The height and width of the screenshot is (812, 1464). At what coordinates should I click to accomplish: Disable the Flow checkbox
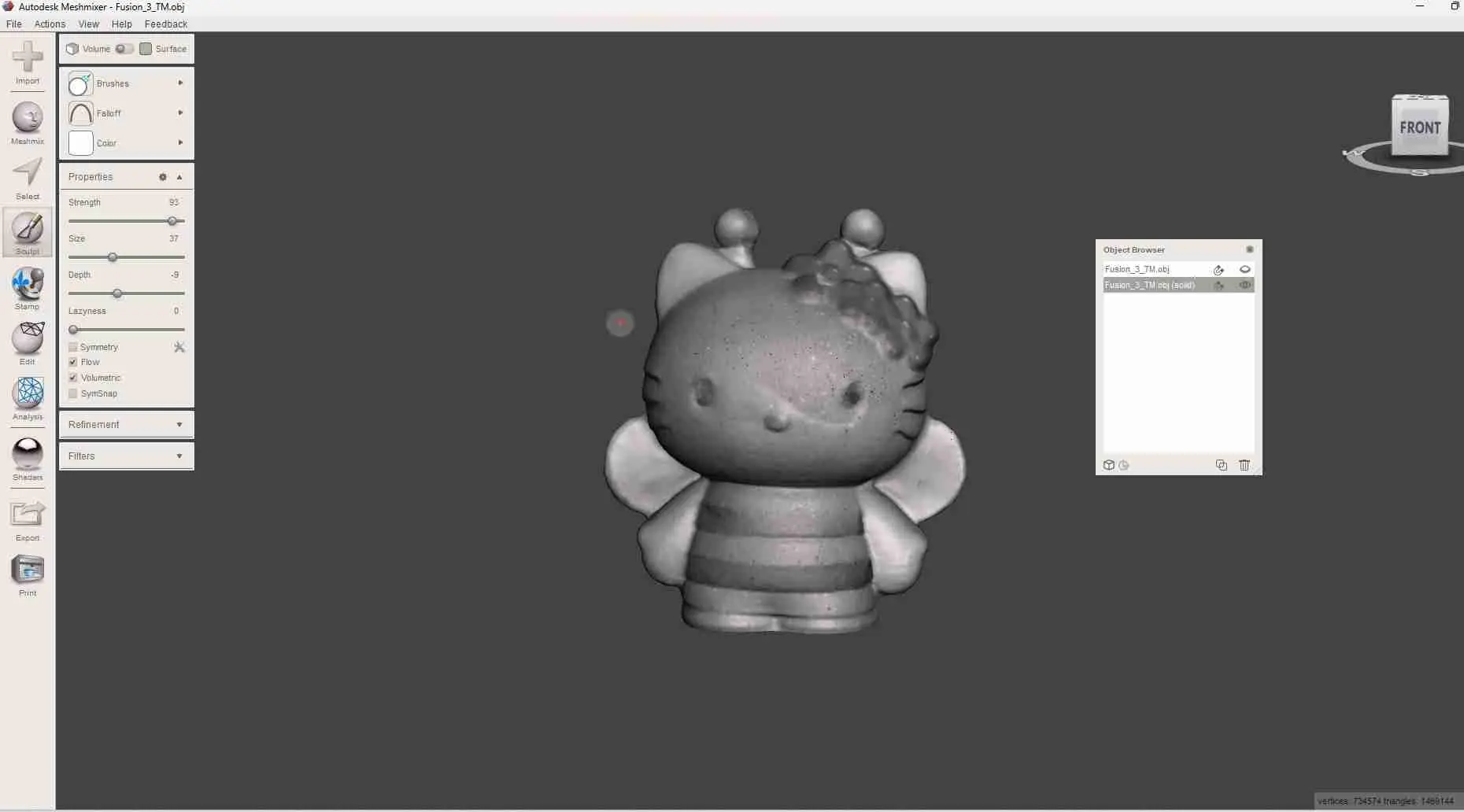72,362
